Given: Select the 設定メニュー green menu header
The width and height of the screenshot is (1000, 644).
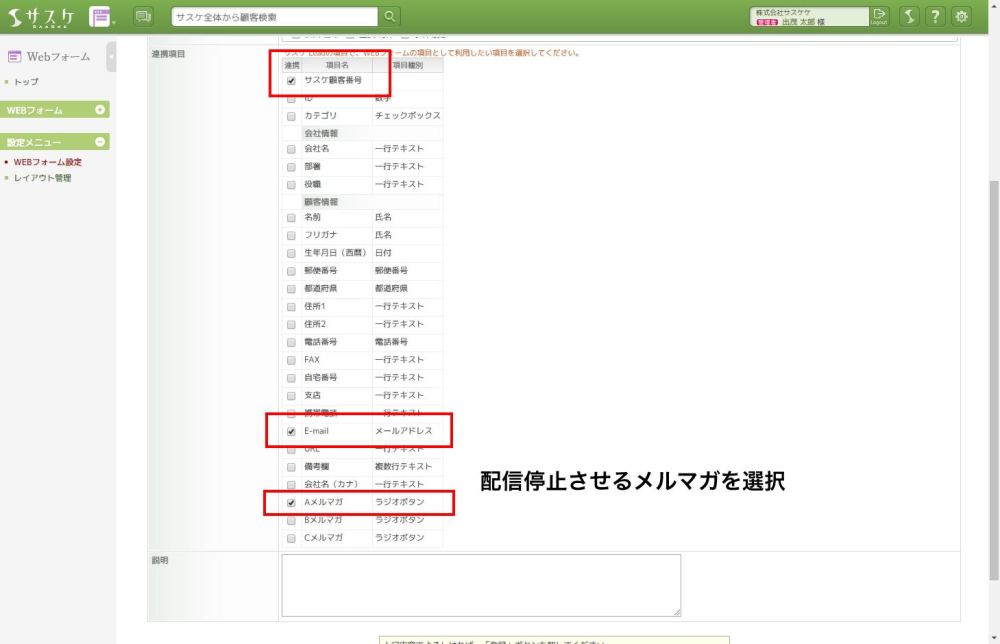Looking at the screenshot, I should tap(54, 142).
